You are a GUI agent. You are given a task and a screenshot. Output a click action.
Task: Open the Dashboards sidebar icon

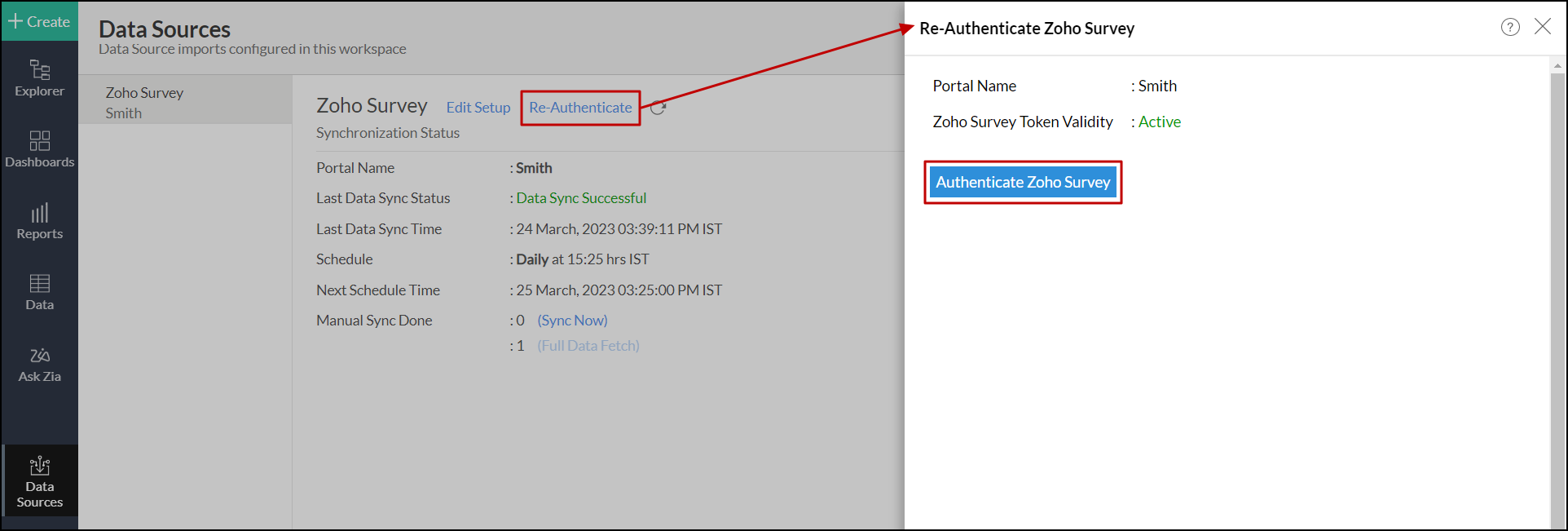click(39, 149)
